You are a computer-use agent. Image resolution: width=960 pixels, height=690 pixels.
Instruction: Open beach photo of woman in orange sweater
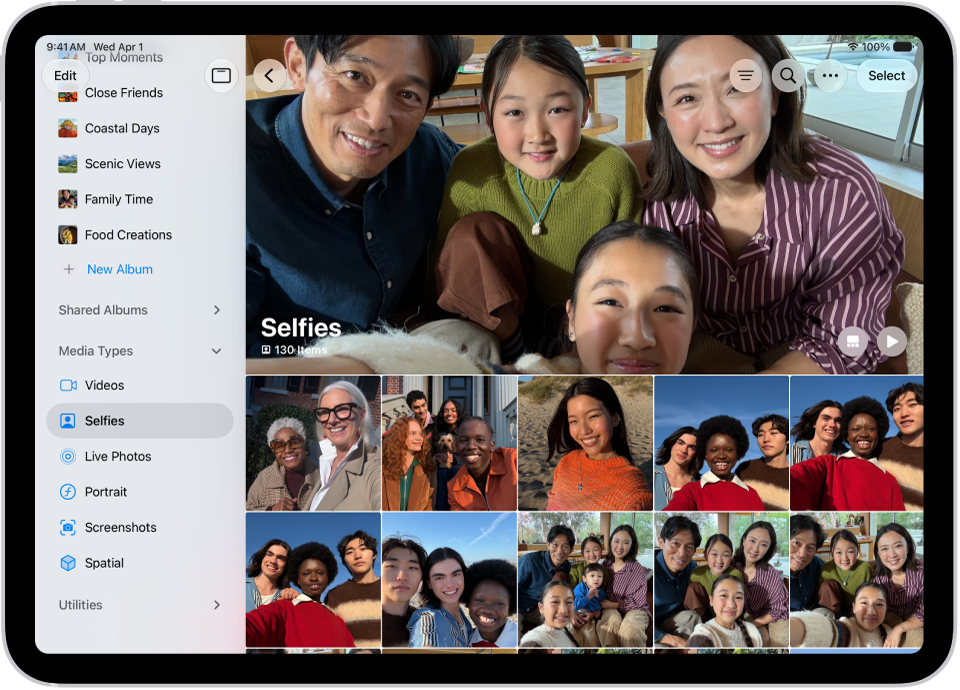click(x=585, y=443)
